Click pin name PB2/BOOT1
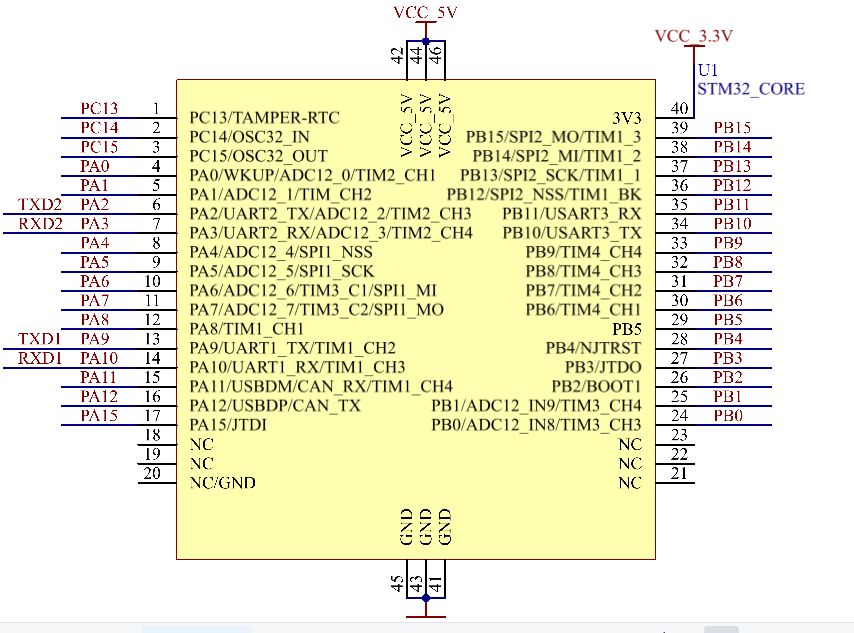Image resolution: width=854 pixels, height=633 pixels. [x=596, y=386]
